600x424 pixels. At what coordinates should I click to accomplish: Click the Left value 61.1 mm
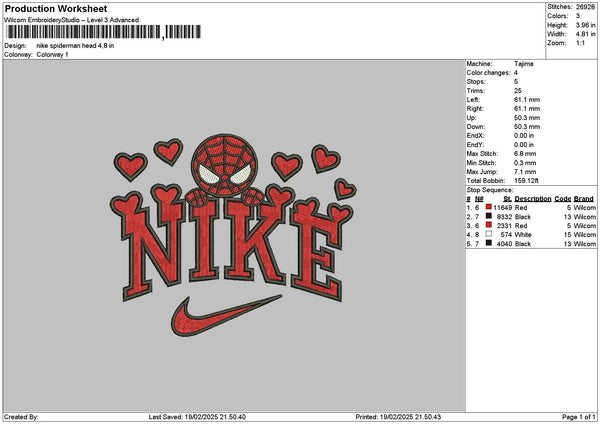527,99
